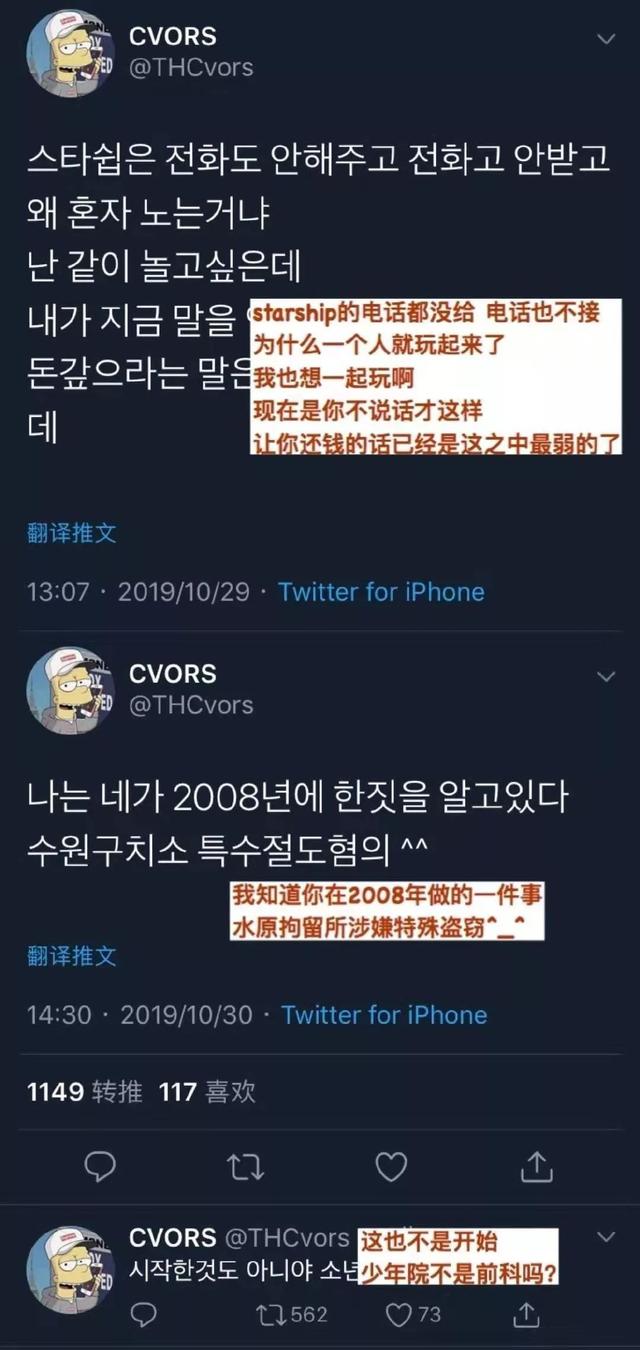Share the bottom CVORS tweet

click(528, 1314)
